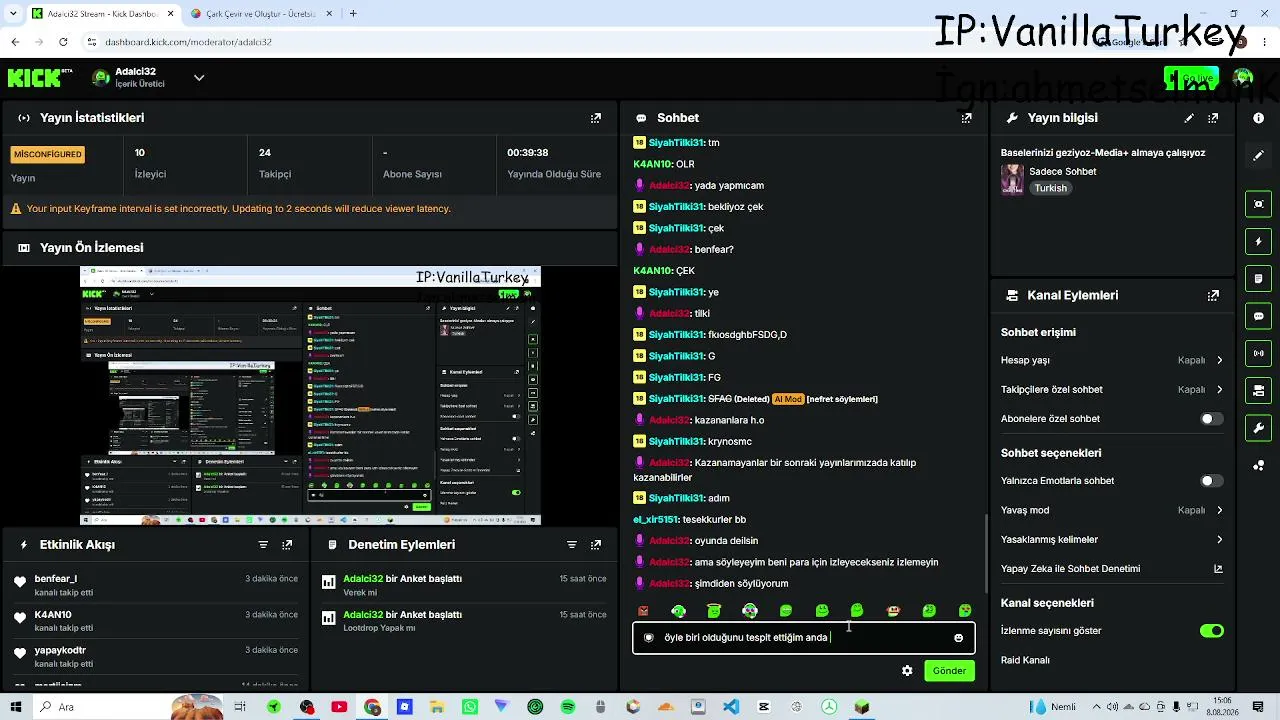The width and height of the screenshot is (1280, 720).
Task: Disable İzlenme sayısını göster switch
Action: click(1211, 631)
